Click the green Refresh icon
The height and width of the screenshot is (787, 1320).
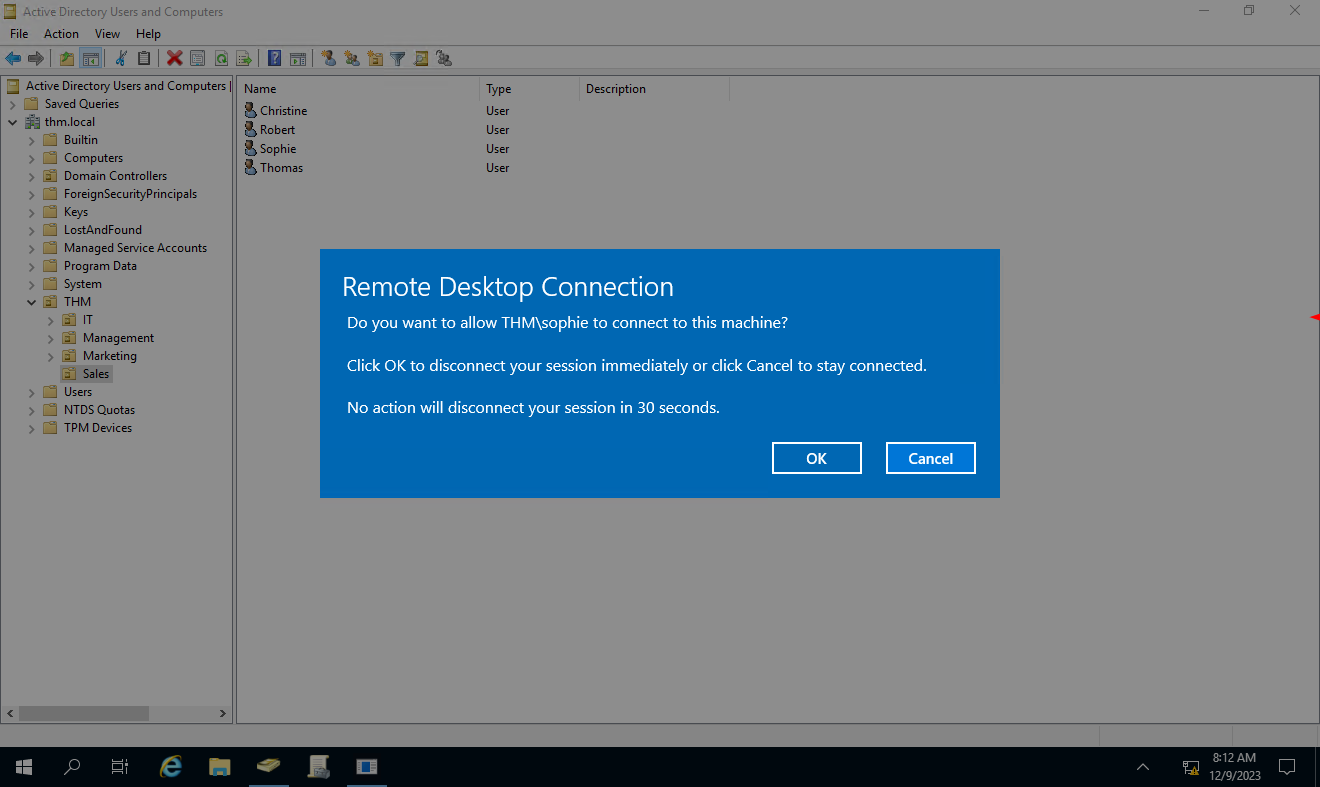(220, 59)
